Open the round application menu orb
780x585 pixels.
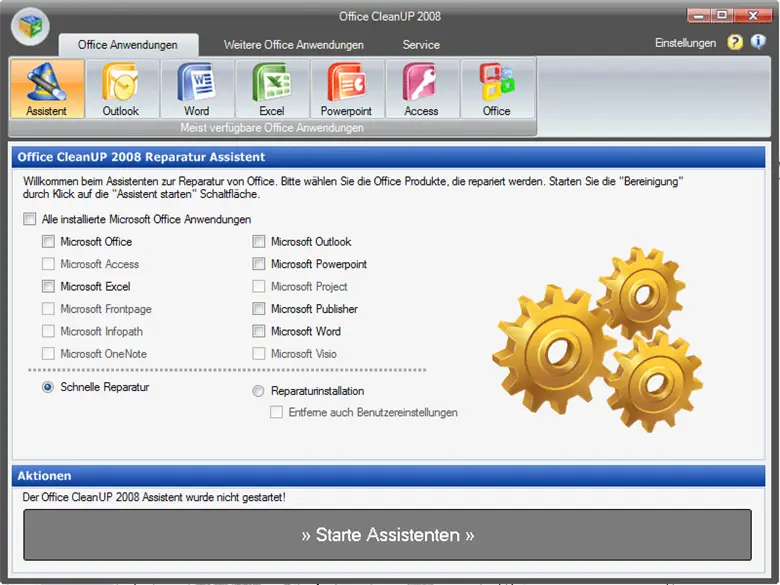[30, 26]
